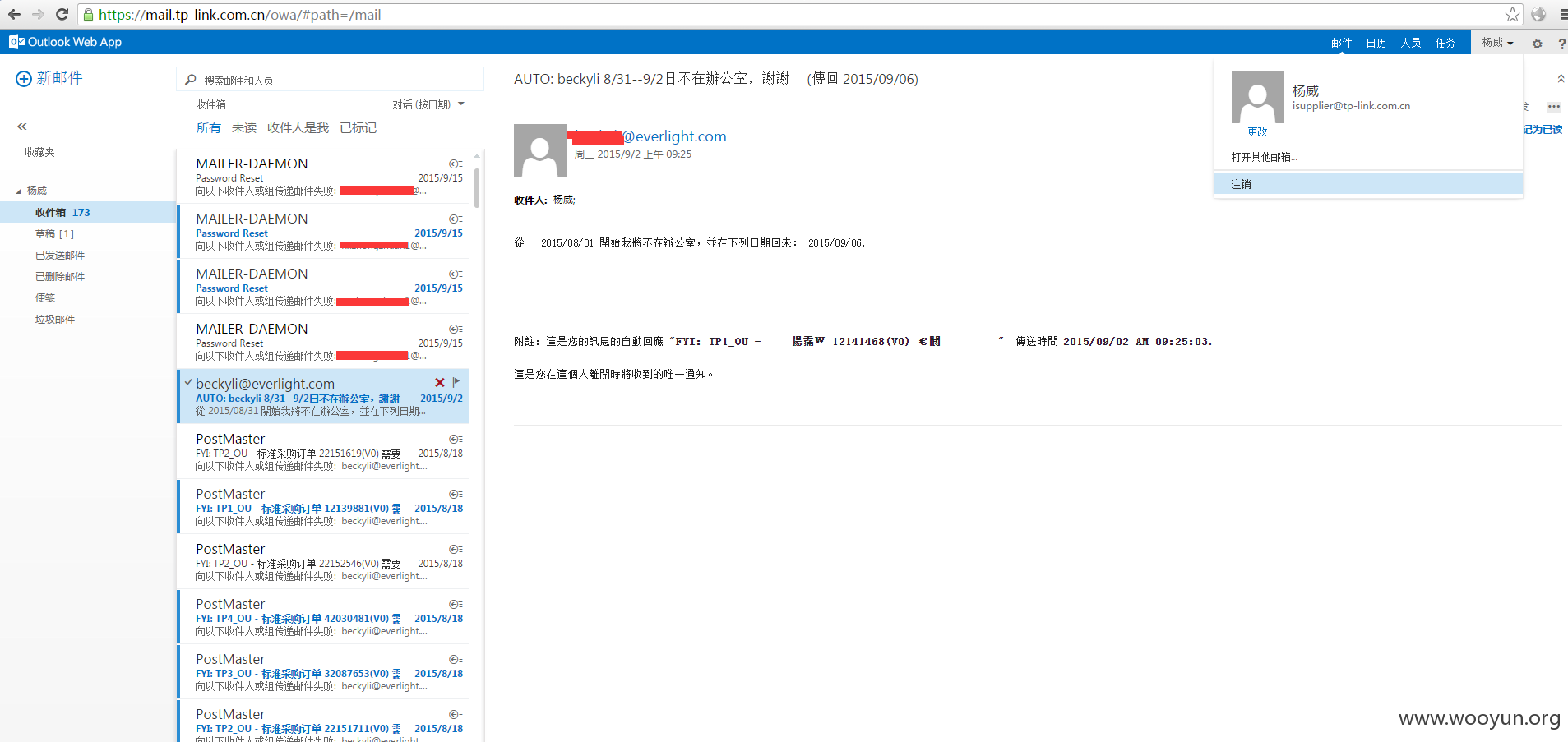Switch to 人员 tab

(1411, 43)
